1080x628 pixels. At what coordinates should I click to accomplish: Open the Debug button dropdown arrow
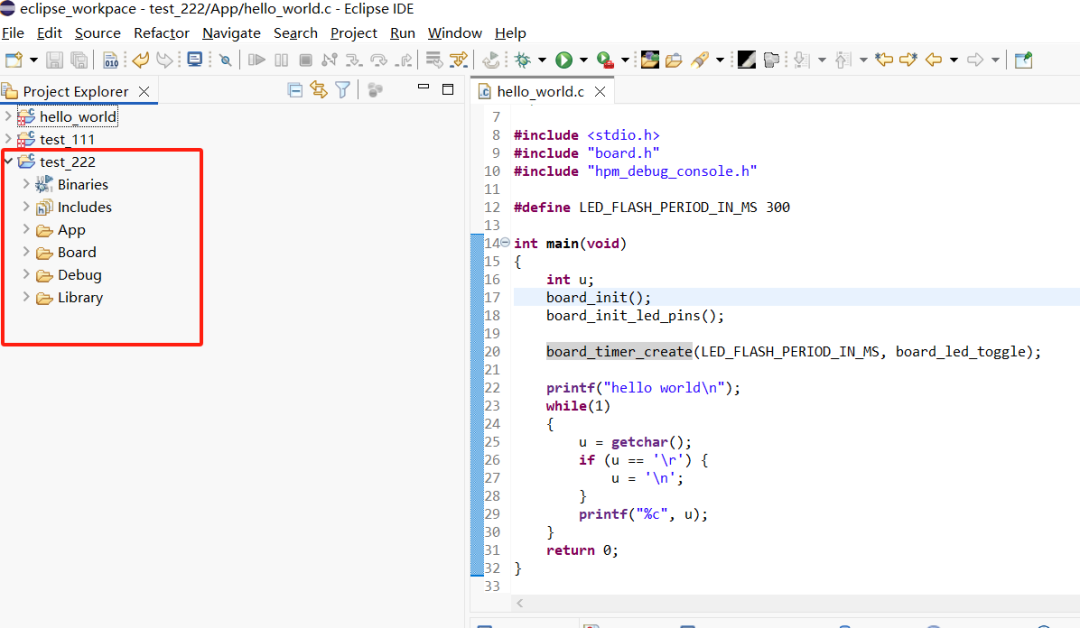[x=542, y=61]
